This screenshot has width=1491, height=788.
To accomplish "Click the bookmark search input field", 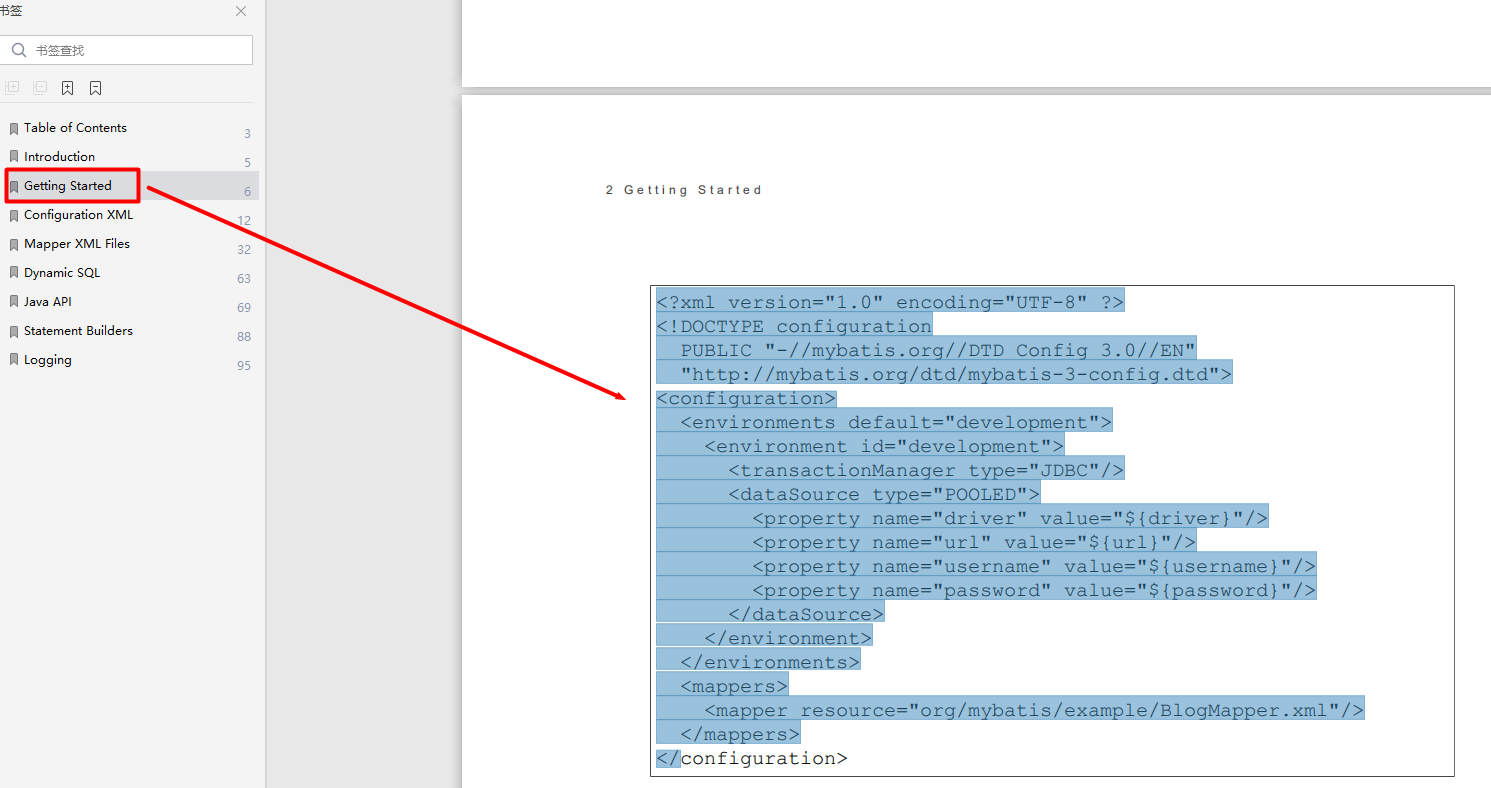I will [126, 50].
